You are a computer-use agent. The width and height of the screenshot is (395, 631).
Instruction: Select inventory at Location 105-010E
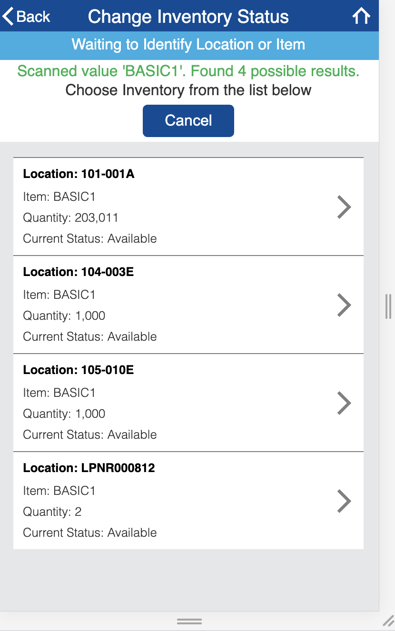click(188, 402)
